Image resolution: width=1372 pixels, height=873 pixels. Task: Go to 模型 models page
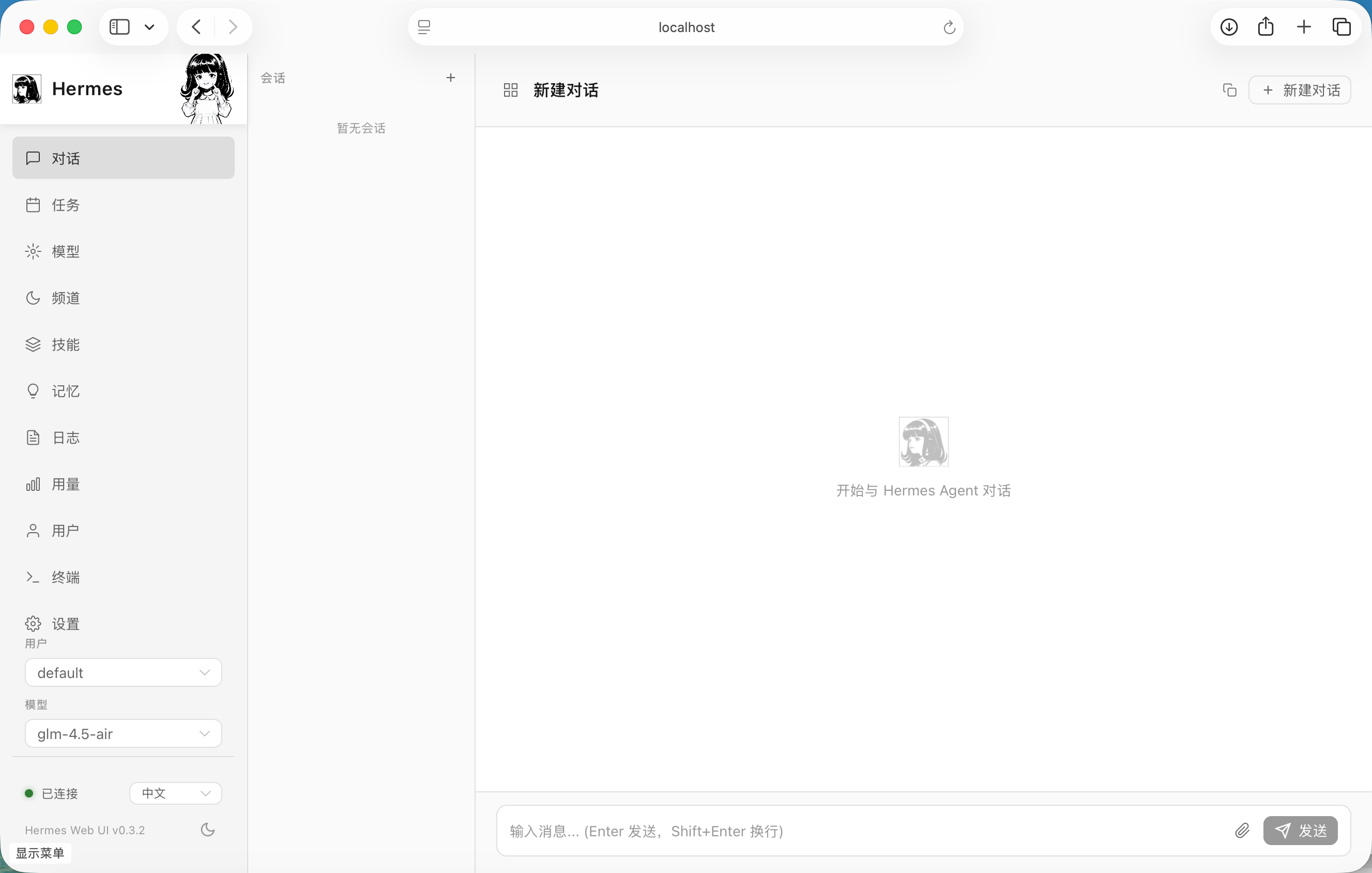tap(123, 251)
